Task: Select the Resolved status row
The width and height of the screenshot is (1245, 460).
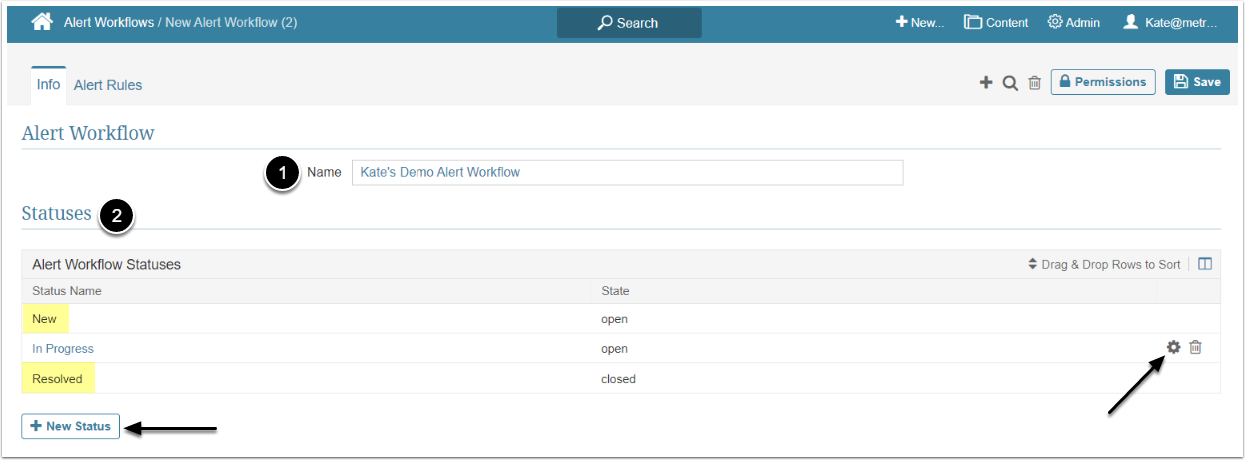Action: click(621, 379)
